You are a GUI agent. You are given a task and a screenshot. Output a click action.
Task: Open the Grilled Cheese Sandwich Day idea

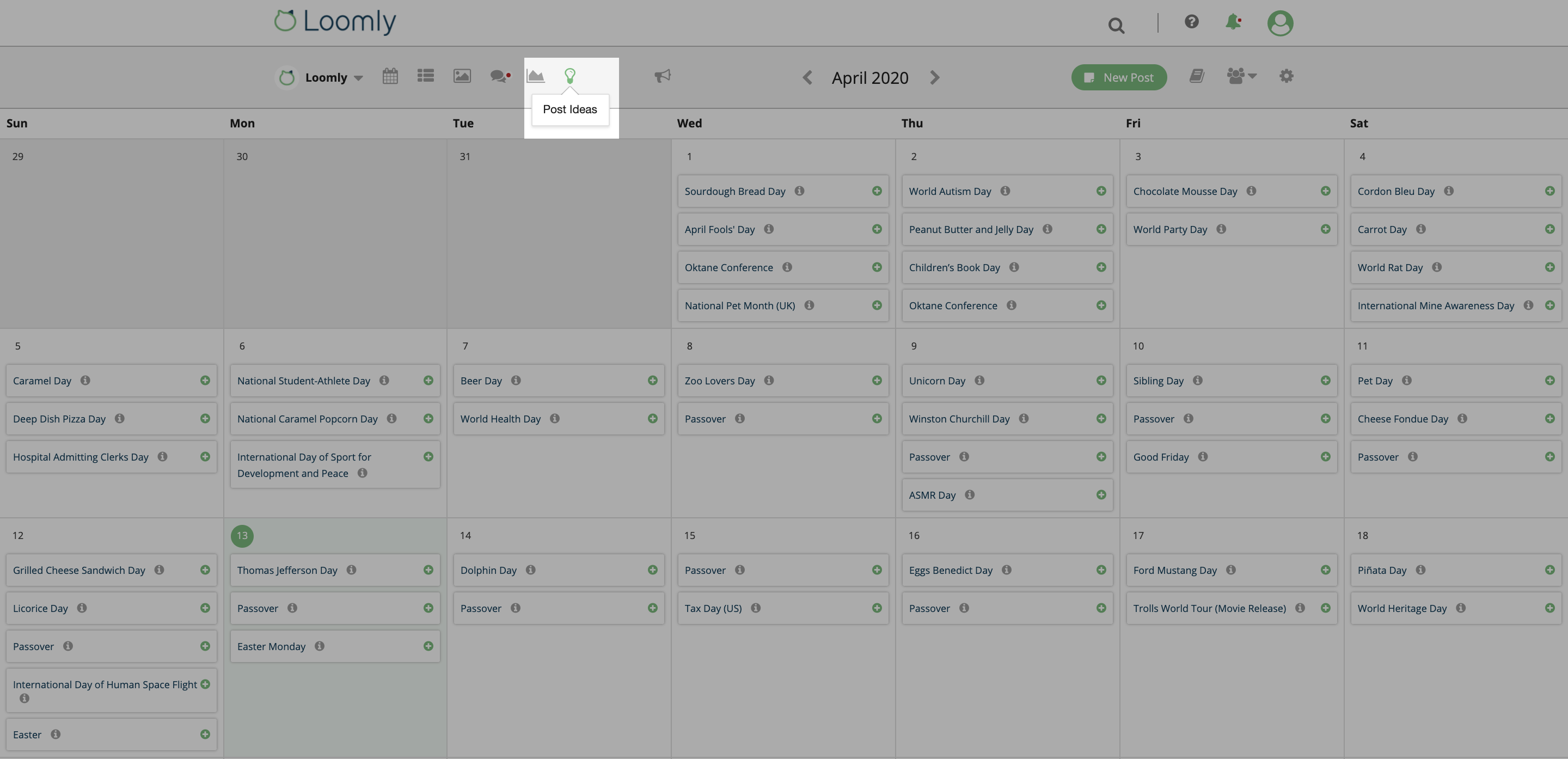(112, 570)
